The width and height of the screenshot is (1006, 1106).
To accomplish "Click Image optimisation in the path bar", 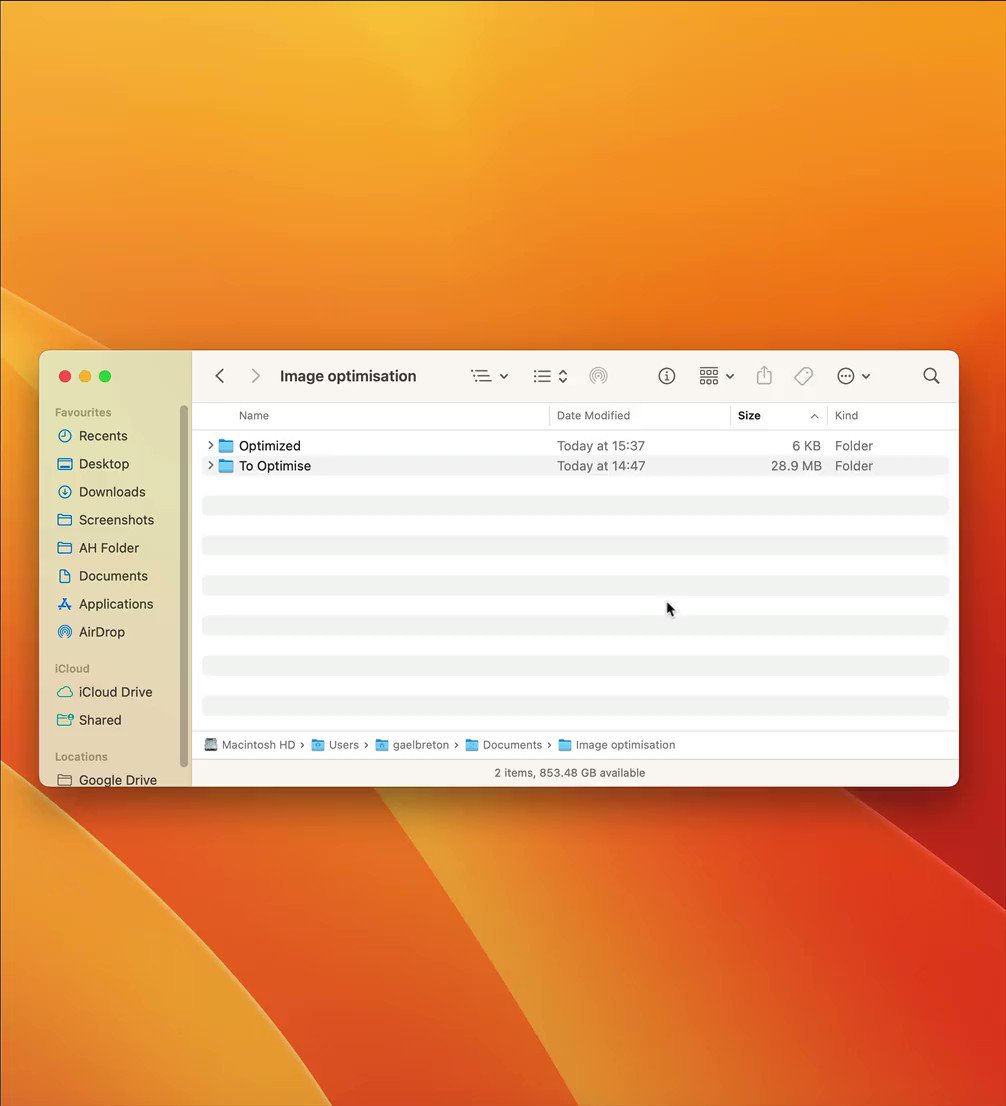I will pos(617,745).
